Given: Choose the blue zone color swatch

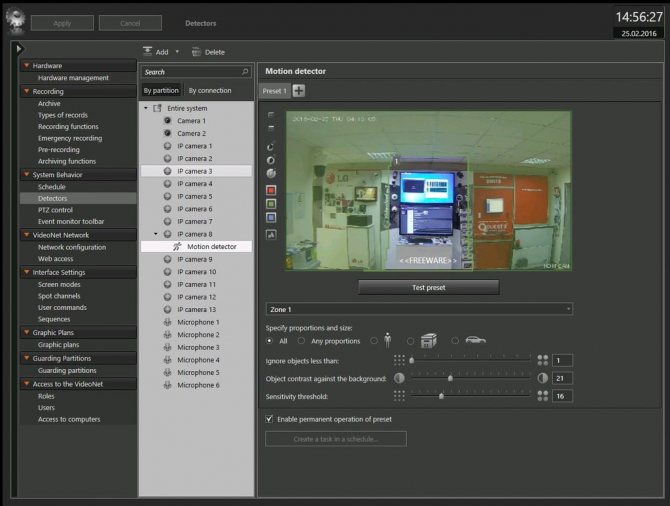Looking at the screenshot, I should (x=271, y=218).
